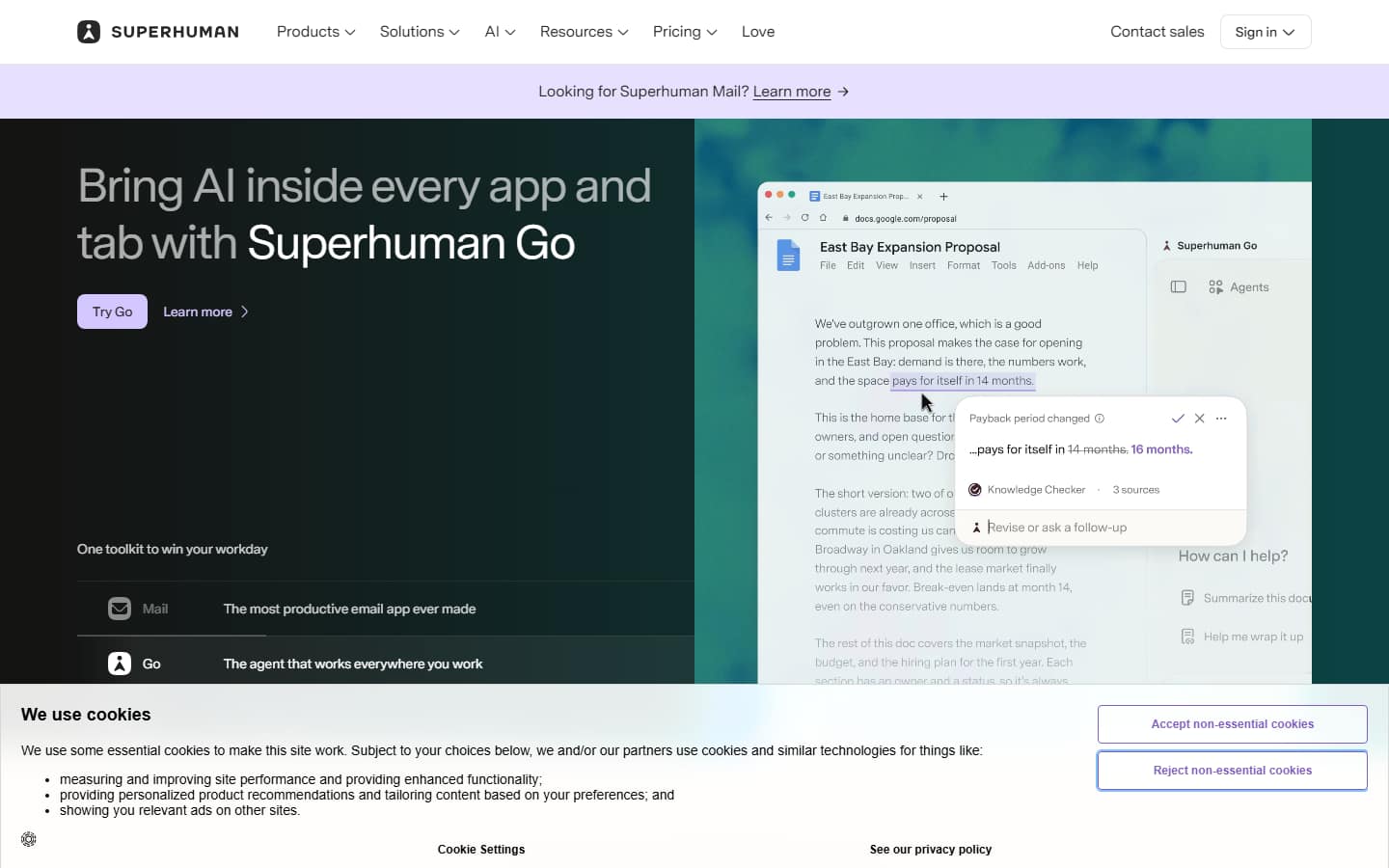
Task: Open Format menu in the doc mockup
Action: [x=964, y=265]
